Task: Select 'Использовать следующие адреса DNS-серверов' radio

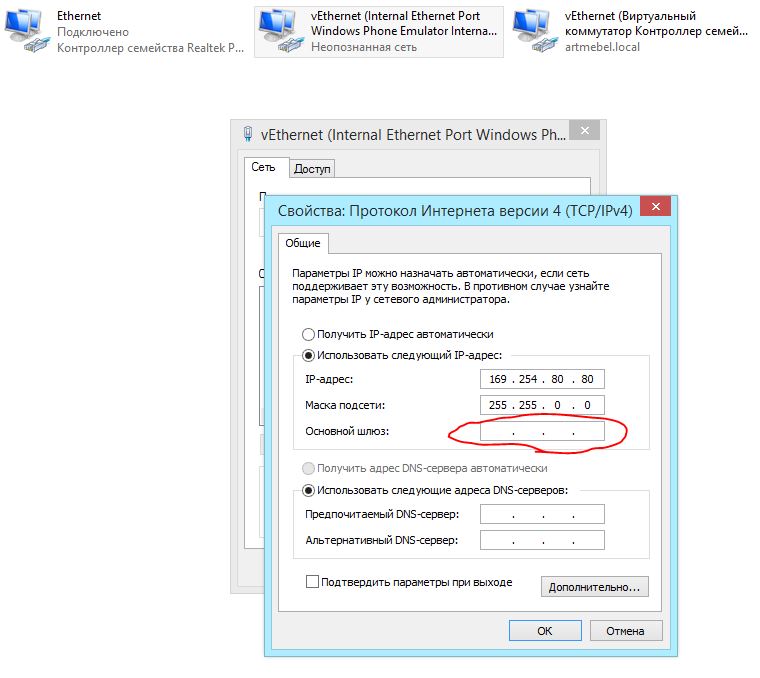Action: [308, 490]
